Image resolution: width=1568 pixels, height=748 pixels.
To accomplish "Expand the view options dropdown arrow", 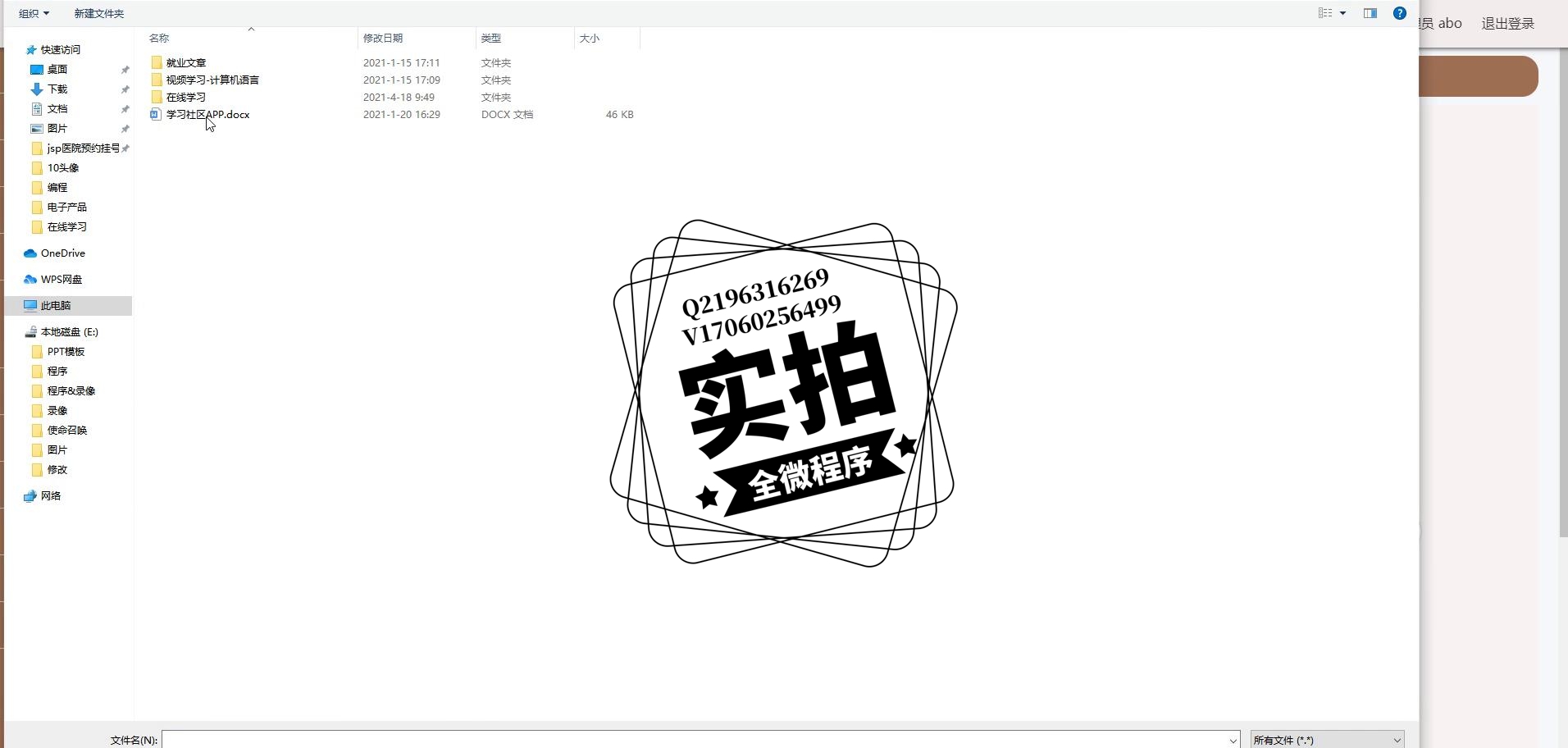I will coord(1342,13).
